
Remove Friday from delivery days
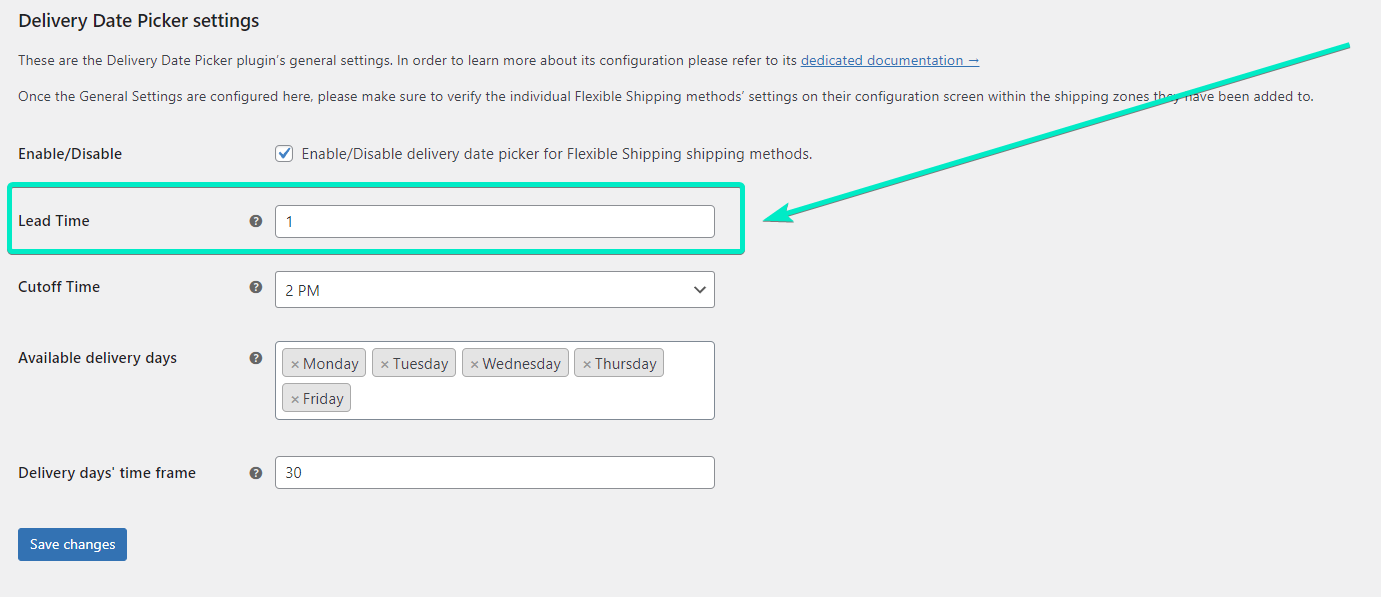pos(295,399)
